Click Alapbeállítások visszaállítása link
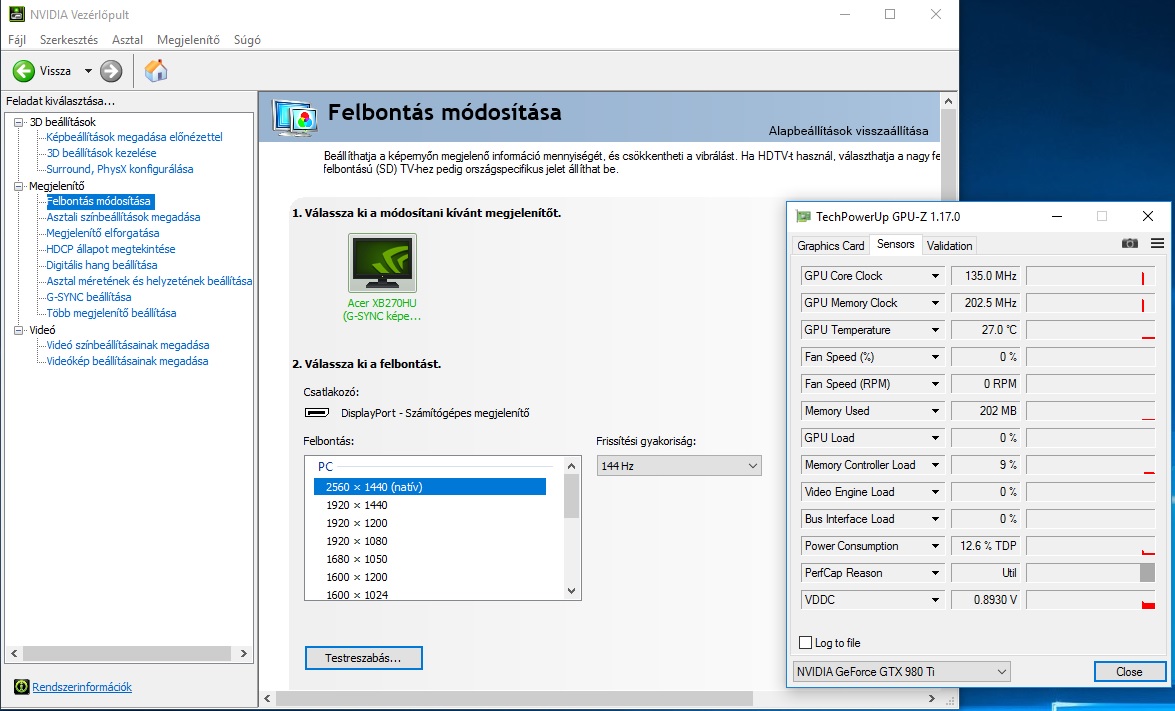1175x711 pixels. pyautogui.click(x=848, y=131)
